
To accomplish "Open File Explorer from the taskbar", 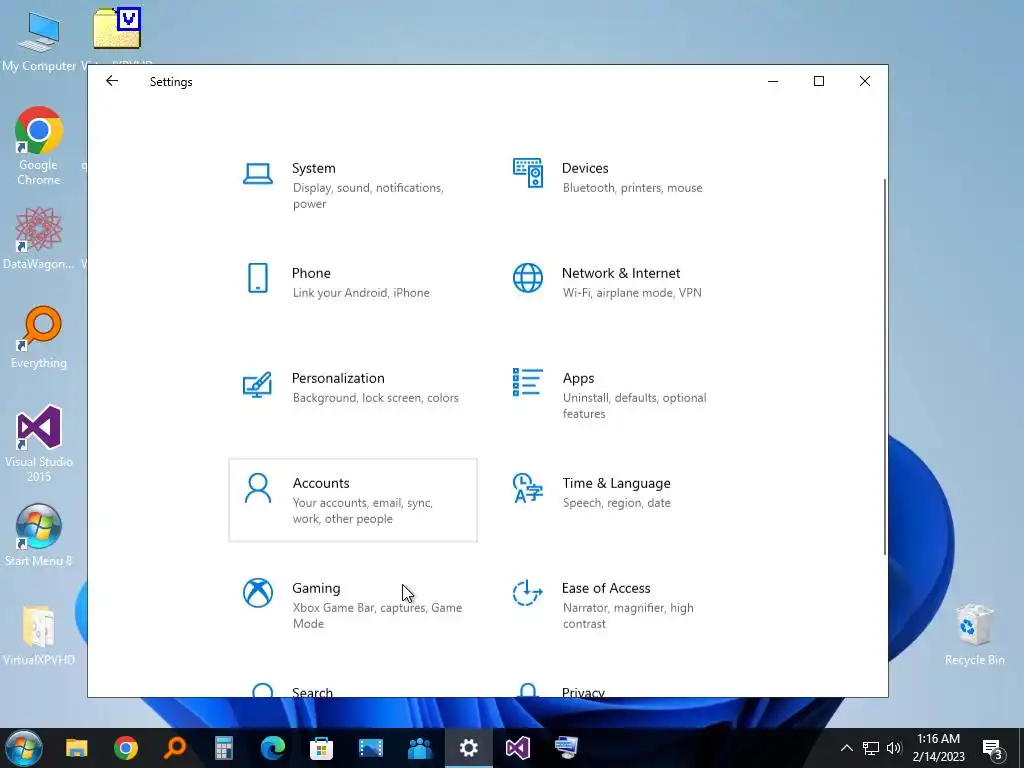I will coord(76,748).
